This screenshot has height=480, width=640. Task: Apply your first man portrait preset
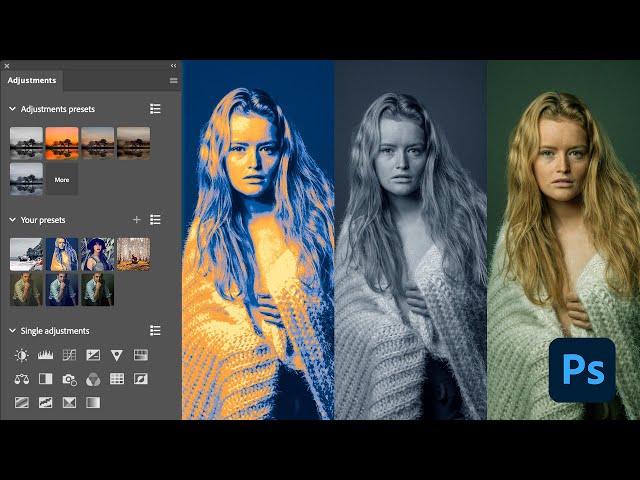[26, 290]
